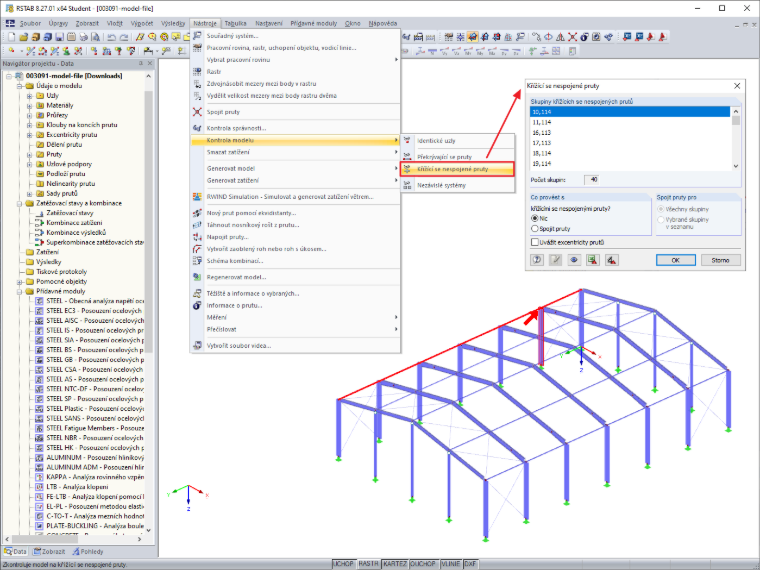Switch to the Data navigator tab
The width and height of the screenshot is (760, 570).
(x=16, y=552)
